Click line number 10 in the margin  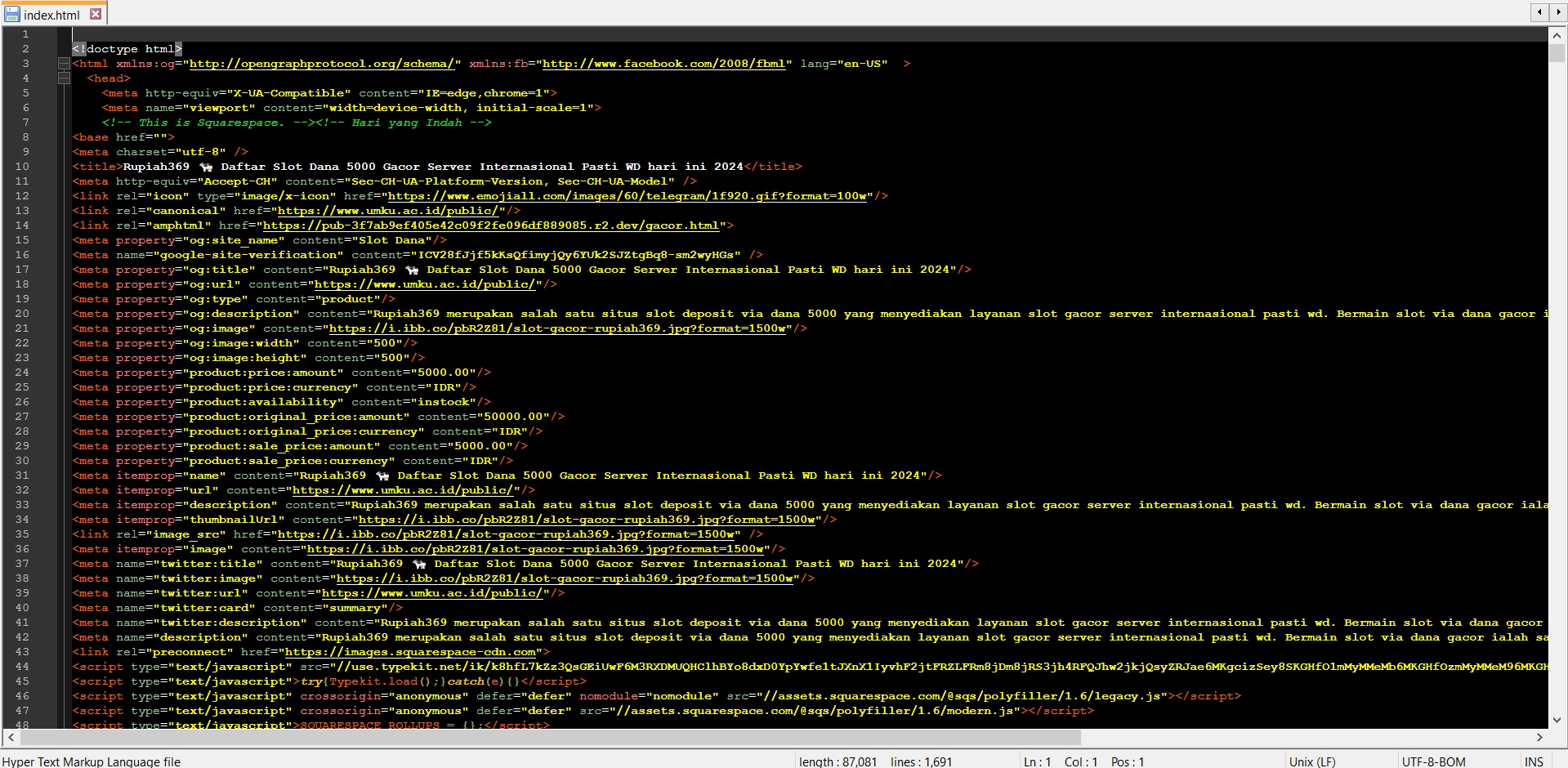pyautogui.click(x=22, y=167)
